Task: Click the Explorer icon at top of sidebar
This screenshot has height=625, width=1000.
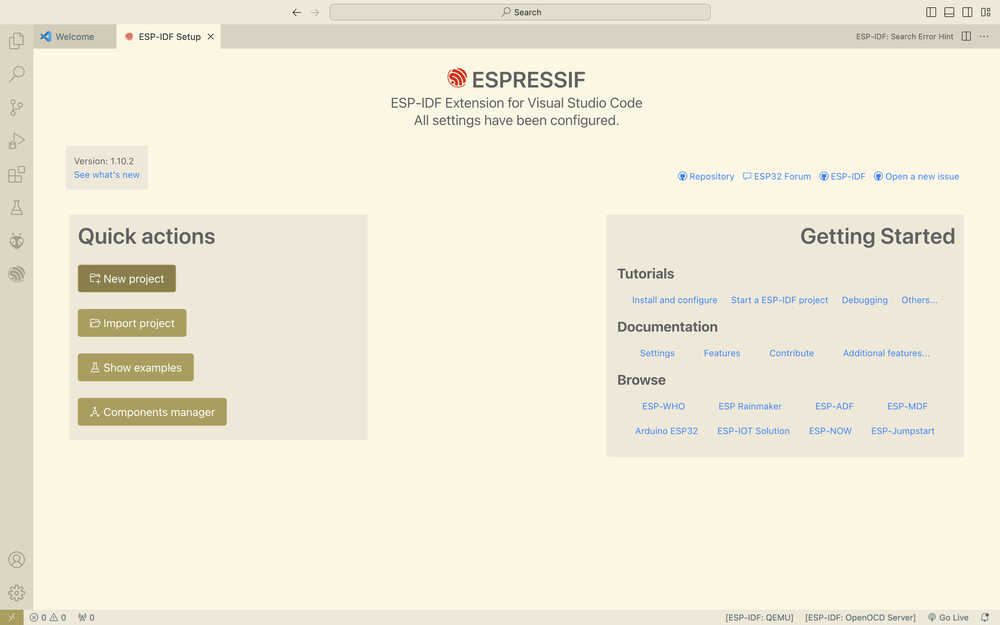Action: pos(16,40)
